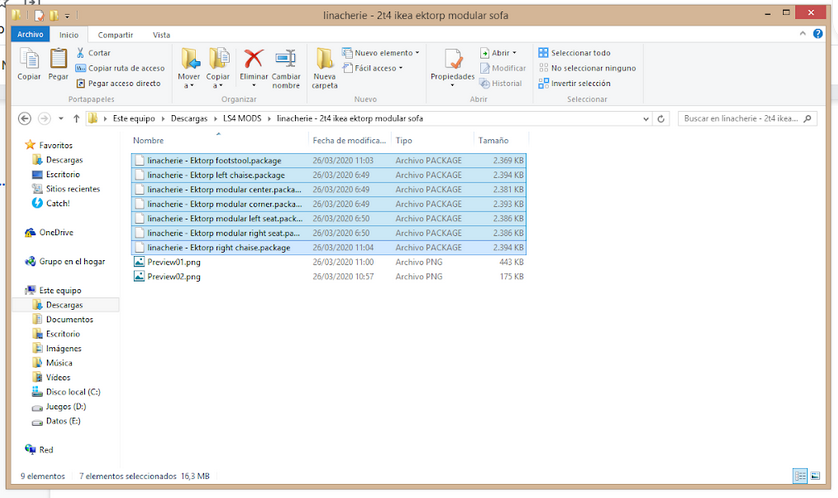
Task: Select Ektorp modular corner package file
Action: point(328,204)
